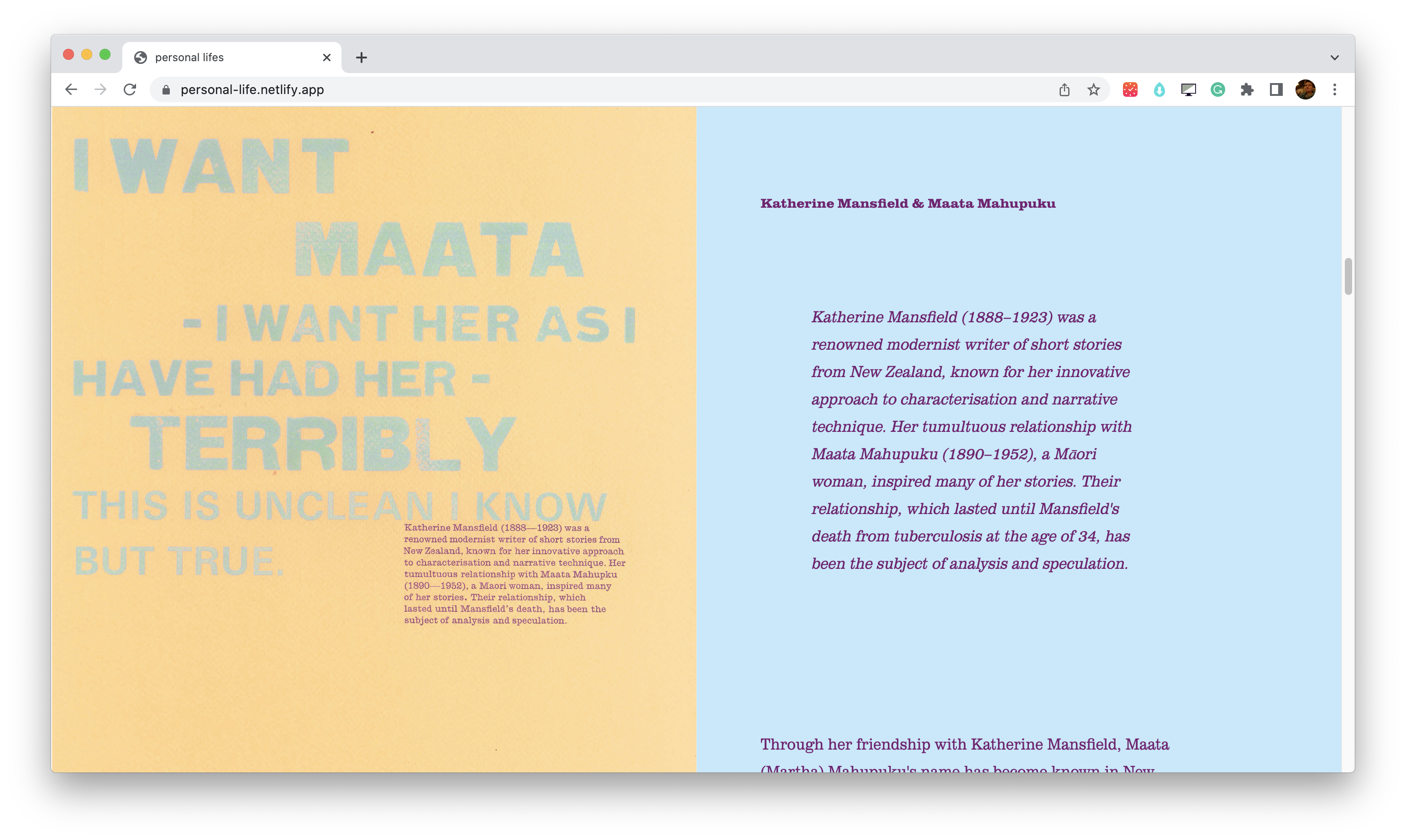The width and height of the screenshot is (1406, 840).
Task: Click the forward navigation arrow
Action: [x=100, y=89]
